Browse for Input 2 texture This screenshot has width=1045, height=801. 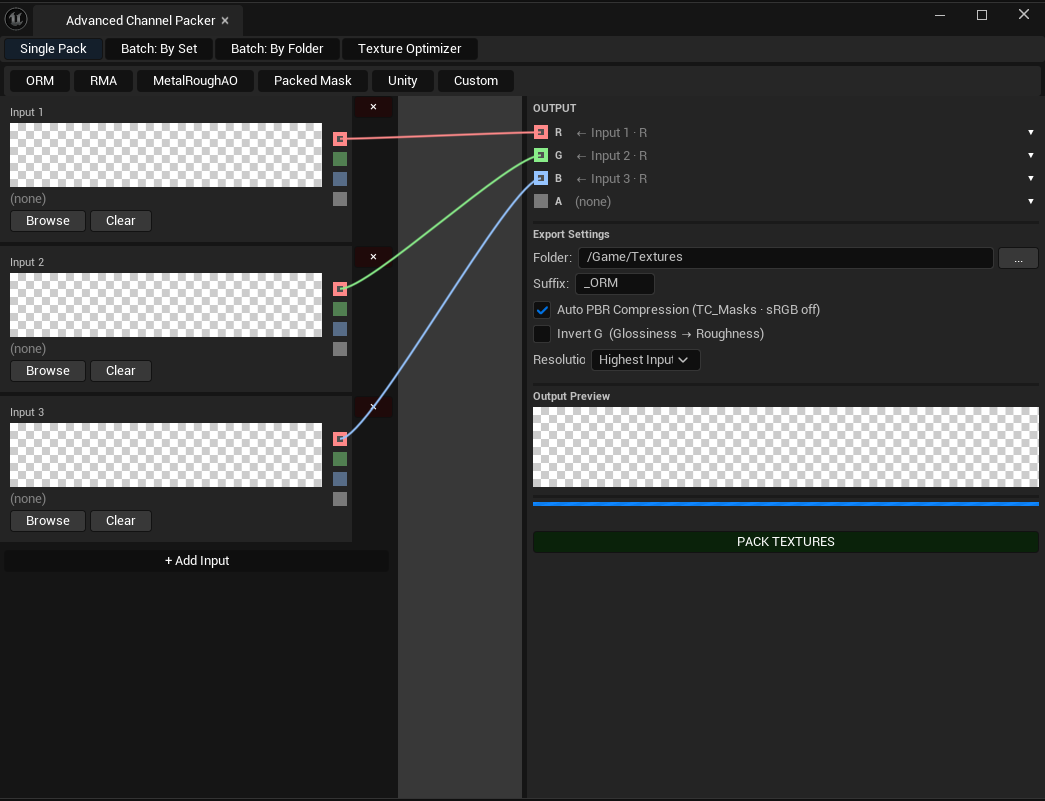coord(48,371)
